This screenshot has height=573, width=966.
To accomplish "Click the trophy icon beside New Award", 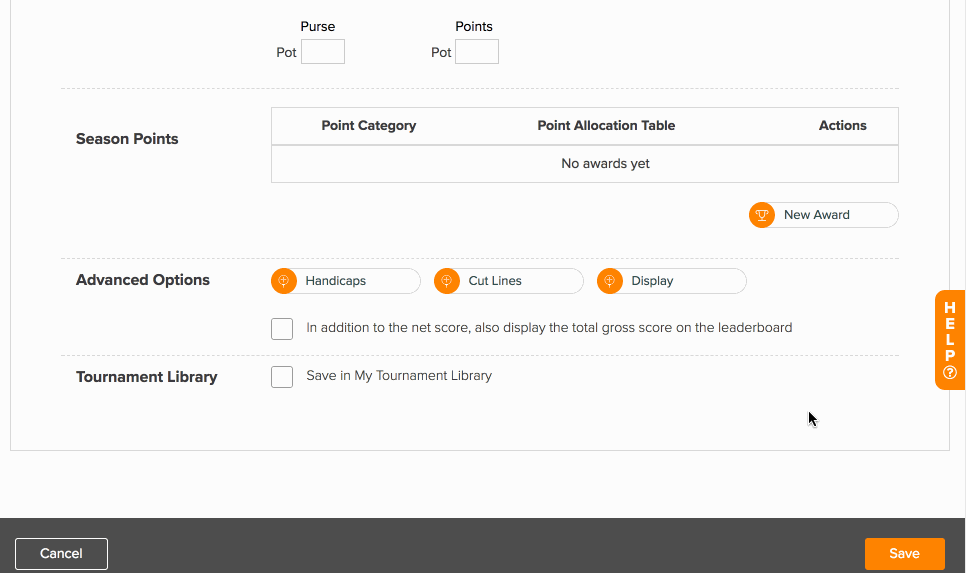I will coord(762,215).
